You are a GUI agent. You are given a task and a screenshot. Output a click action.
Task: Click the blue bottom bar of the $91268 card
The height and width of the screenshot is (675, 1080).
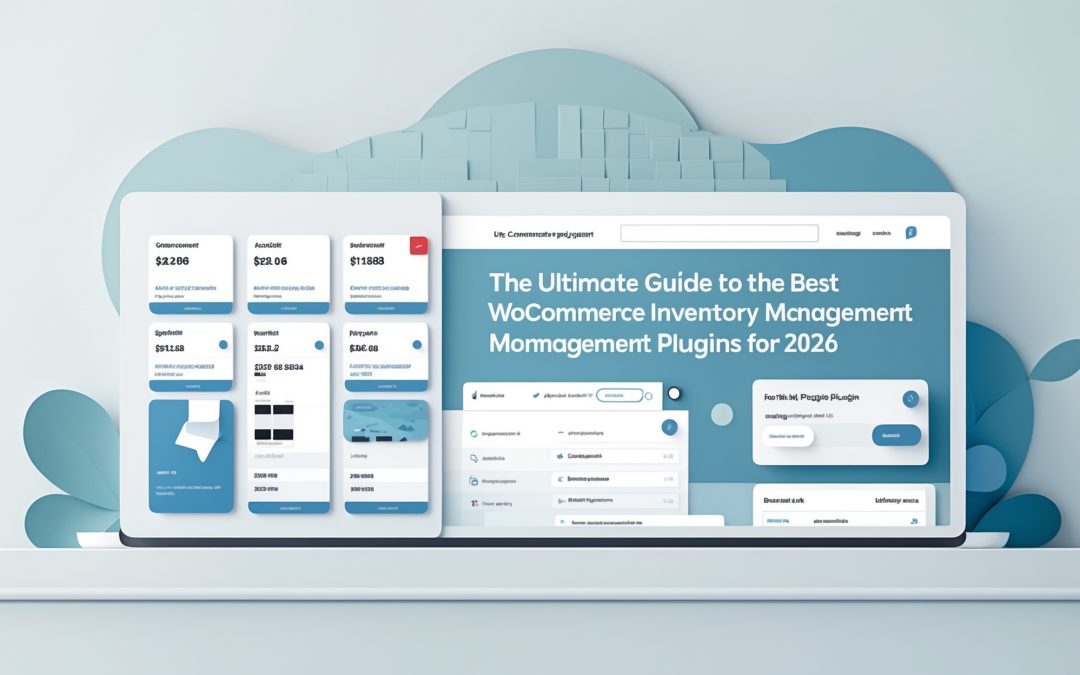191,386
